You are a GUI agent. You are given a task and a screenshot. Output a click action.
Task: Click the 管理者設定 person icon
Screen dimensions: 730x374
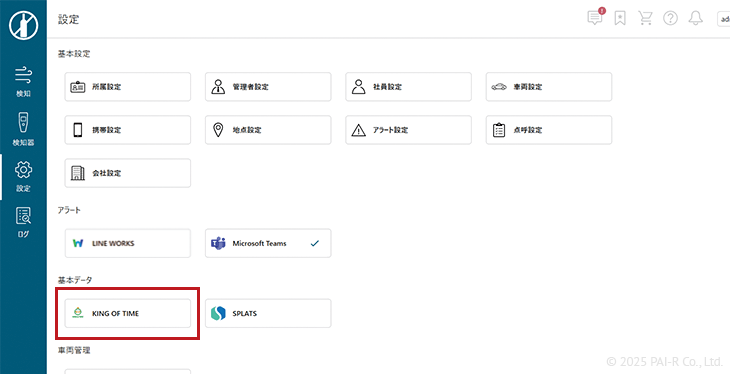(x=218, y=87)
